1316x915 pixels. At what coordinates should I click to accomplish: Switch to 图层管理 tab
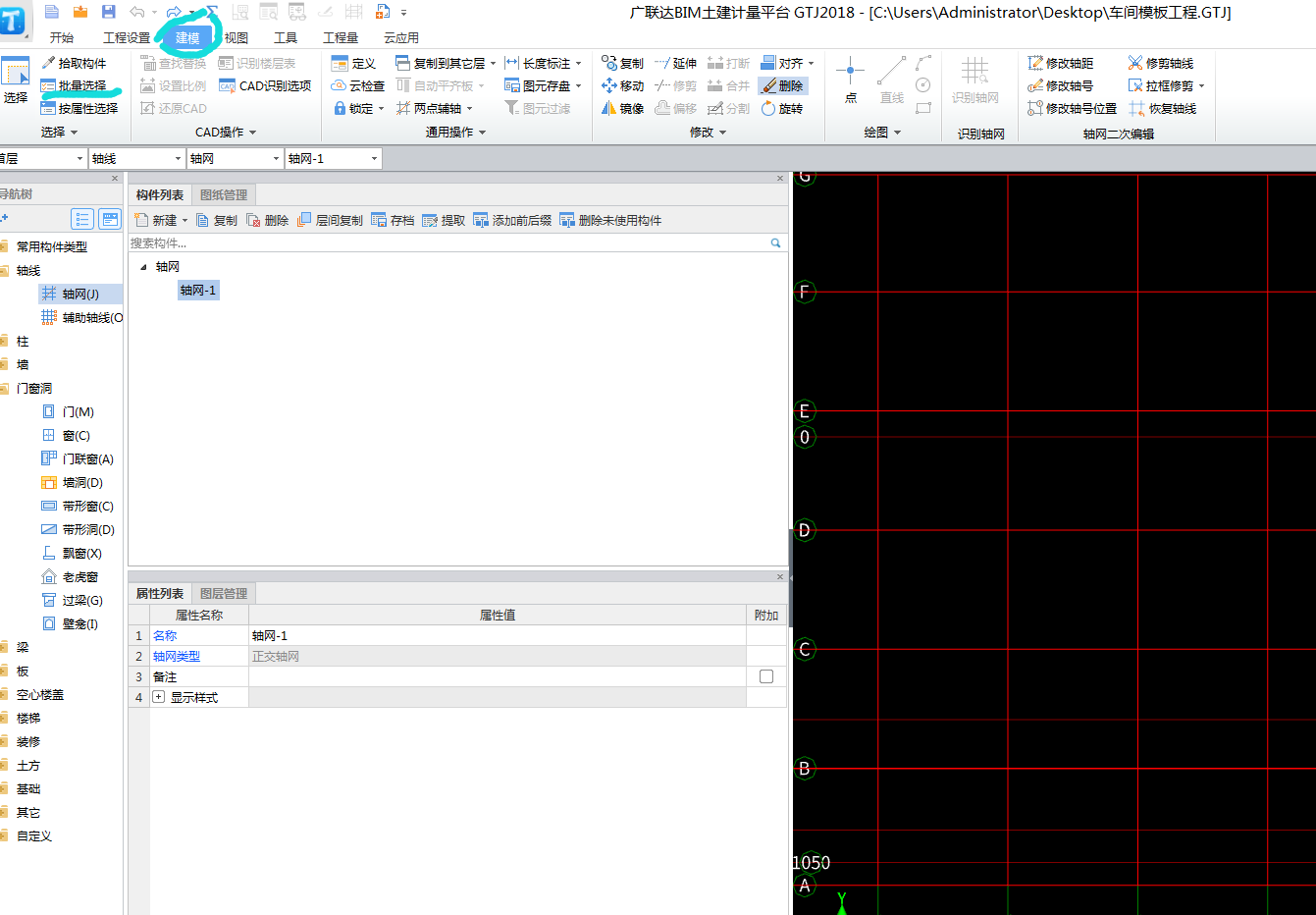[224, 593]
